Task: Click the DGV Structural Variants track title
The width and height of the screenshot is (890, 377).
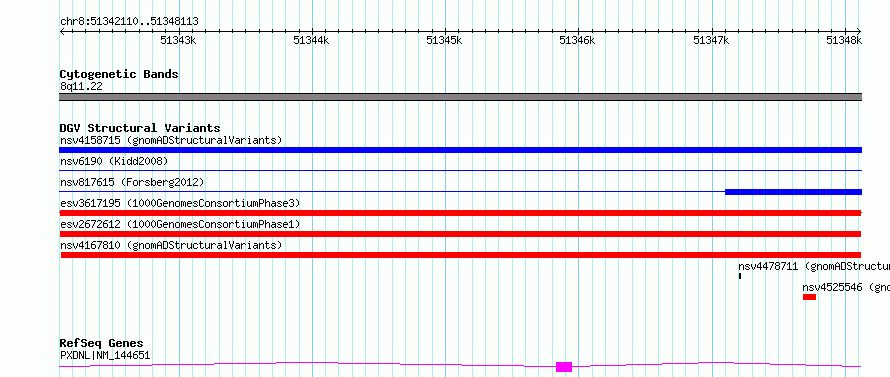Action: (140, 128)
